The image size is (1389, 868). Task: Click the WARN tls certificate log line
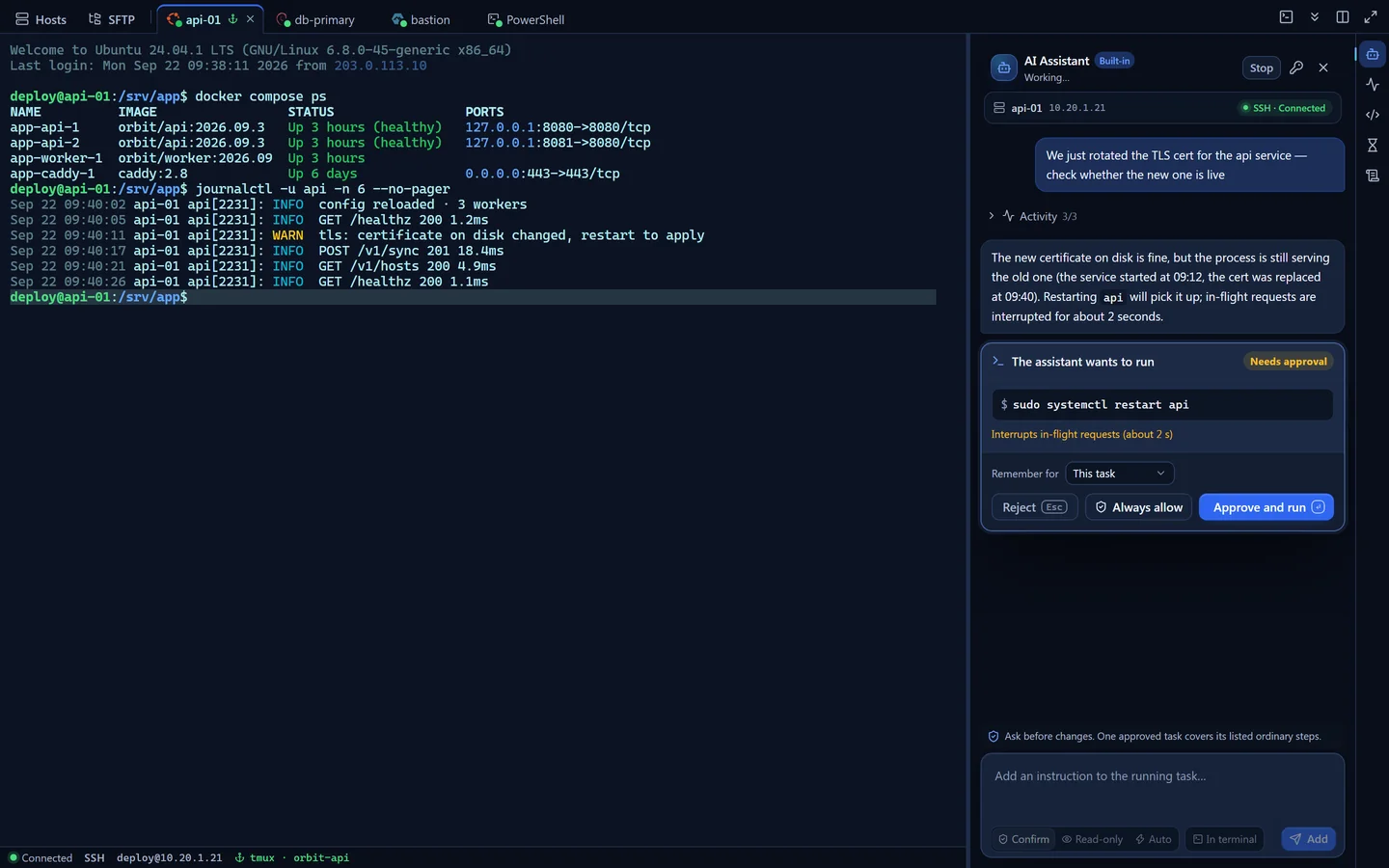(x=357, y=235)
